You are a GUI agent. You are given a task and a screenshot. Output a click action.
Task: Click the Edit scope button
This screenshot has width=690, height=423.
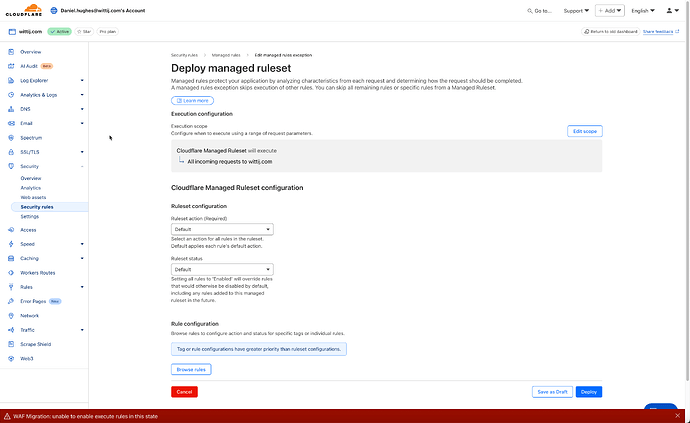pyautogui.click(x=585, y=131)
